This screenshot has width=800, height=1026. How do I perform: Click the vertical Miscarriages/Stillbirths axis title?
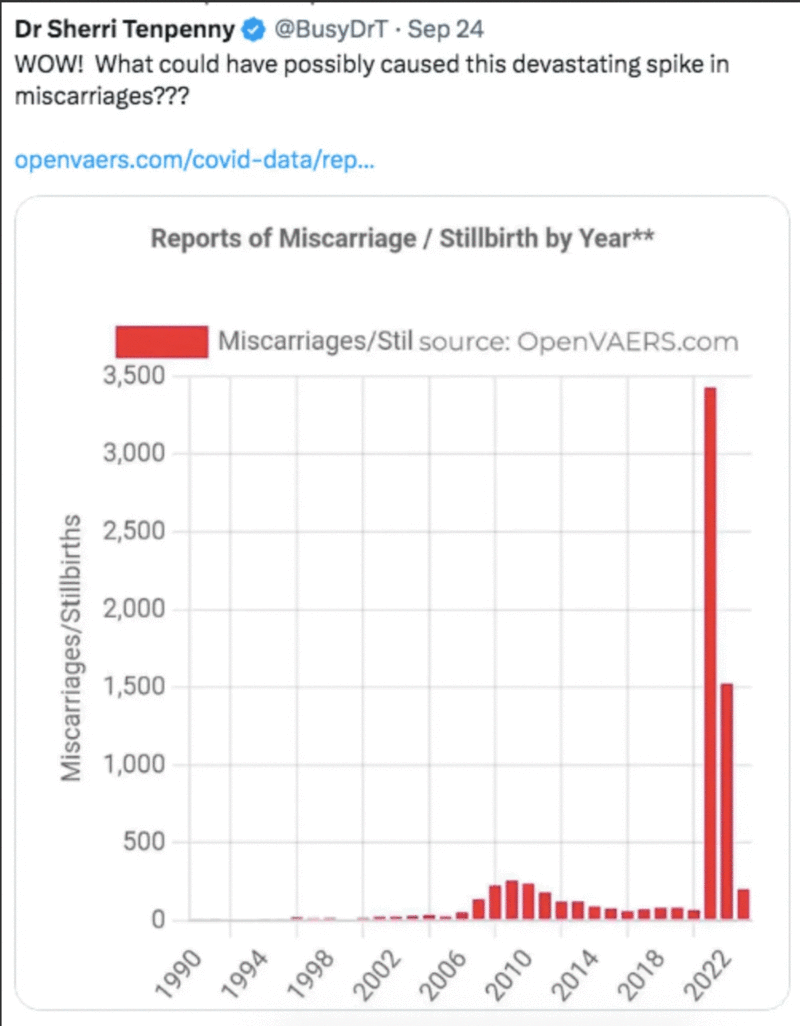(71, 648)
